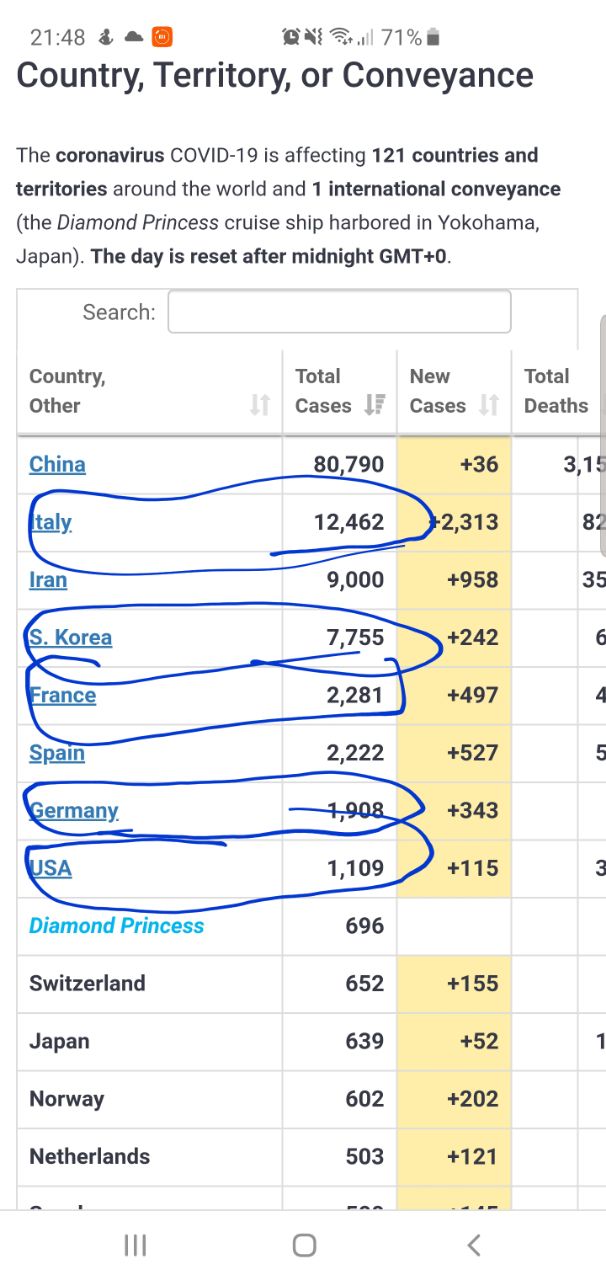Tap the Android home button
This screenshot has height=1280, width=606.
(304, 1245)
